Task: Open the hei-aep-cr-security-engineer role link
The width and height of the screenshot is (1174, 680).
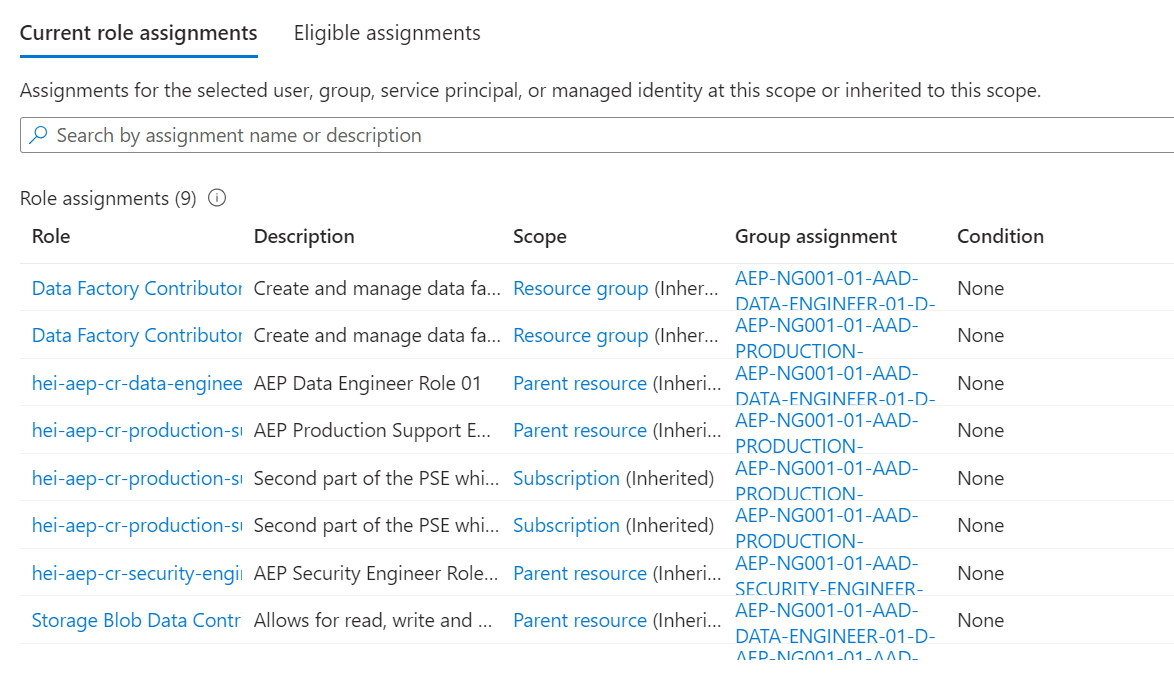Action: pos(137,573)
